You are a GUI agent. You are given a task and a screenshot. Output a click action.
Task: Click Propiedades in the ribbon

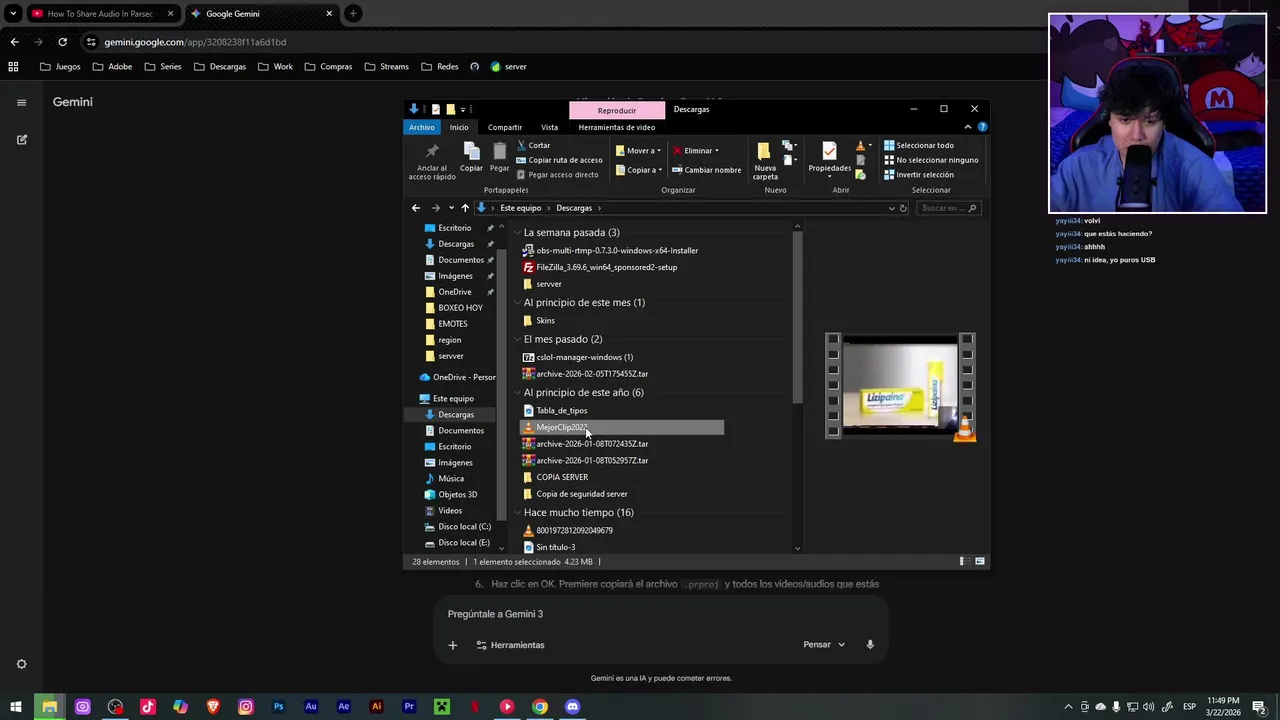pos(829,157)
